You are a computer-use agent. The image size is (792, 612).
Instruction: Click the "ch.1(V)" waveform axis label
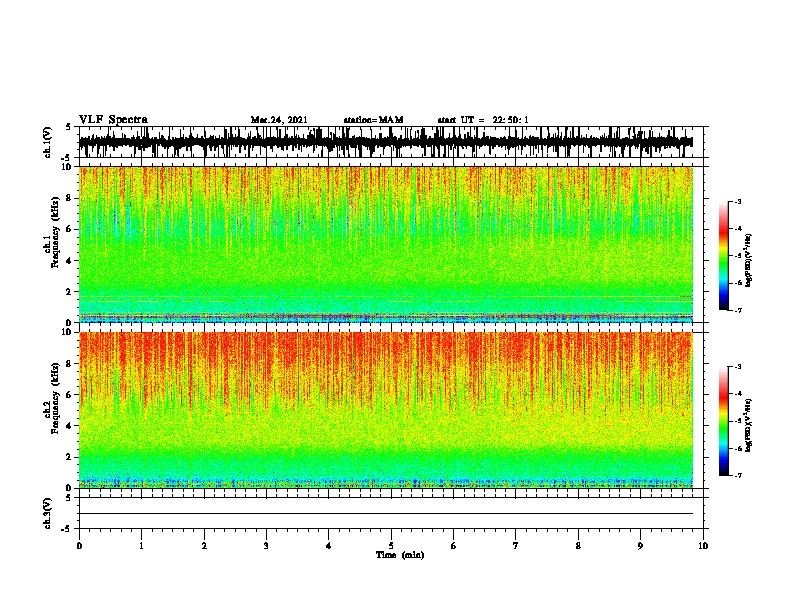point(48,142)
